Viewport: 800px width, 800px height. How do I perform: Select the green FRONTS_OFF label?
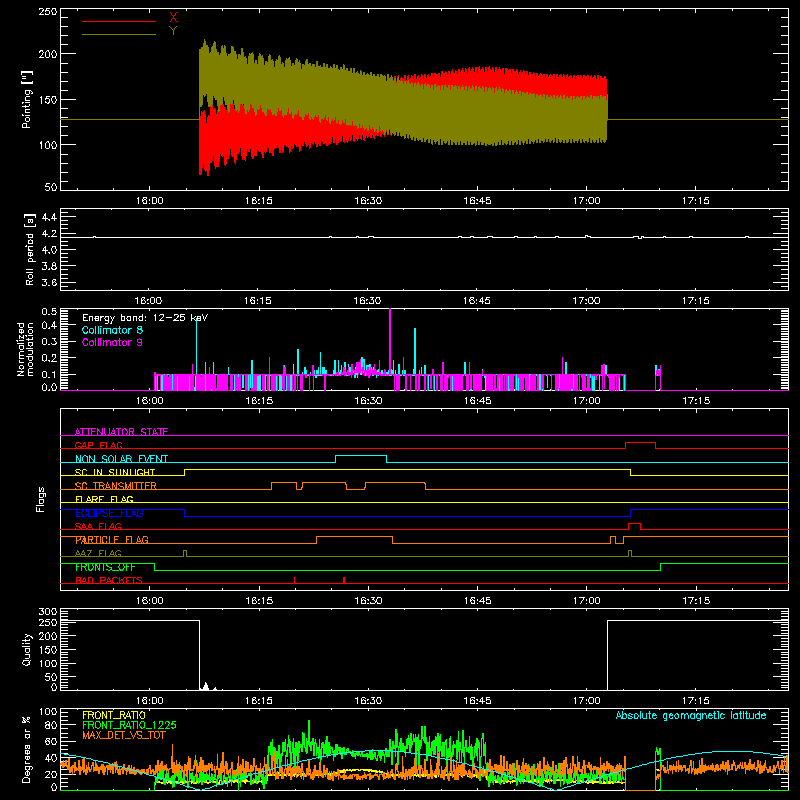(x=105, y=567)
